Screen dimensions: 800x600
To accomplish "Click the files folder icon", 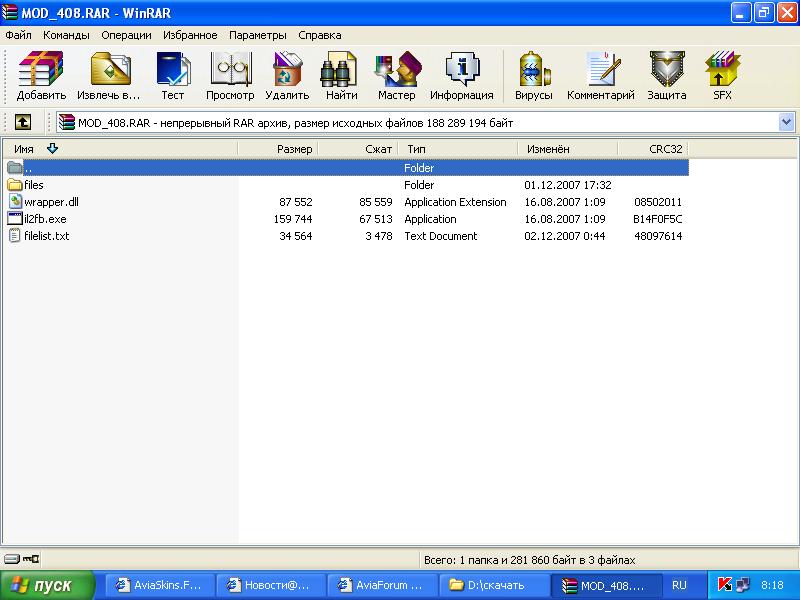I will coord(15,185).
